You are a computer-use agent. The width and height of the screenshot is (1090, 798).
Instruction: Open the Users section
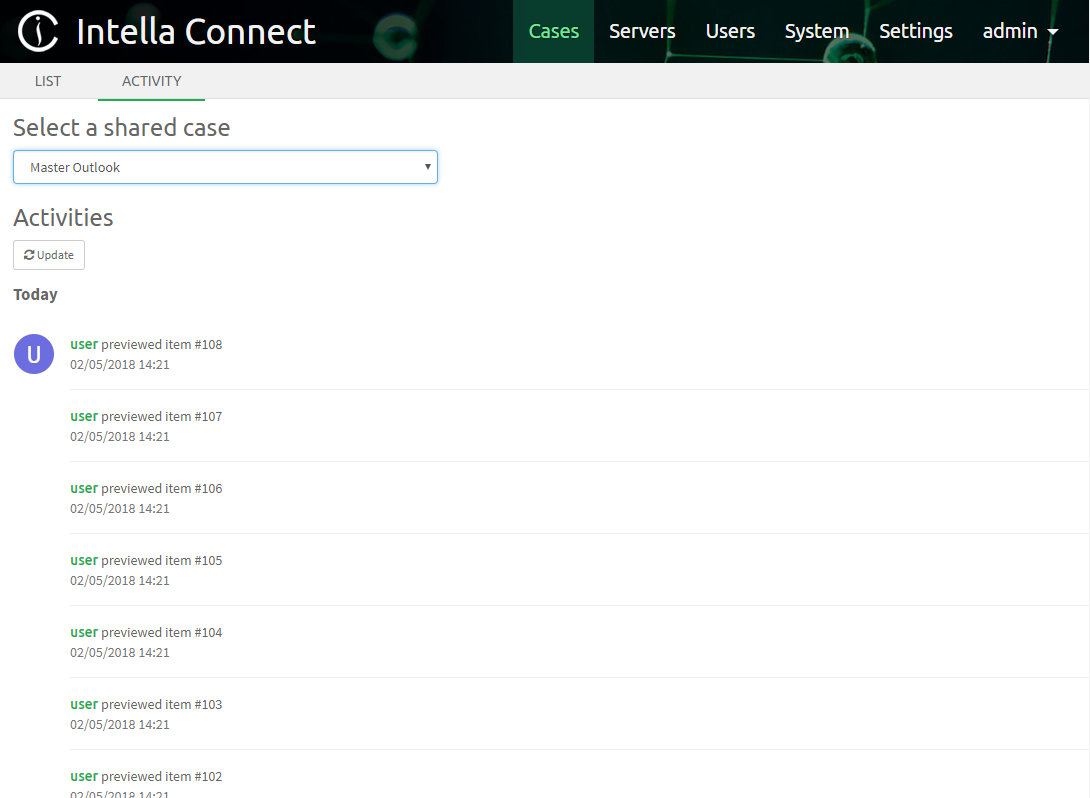pos(730,32)
